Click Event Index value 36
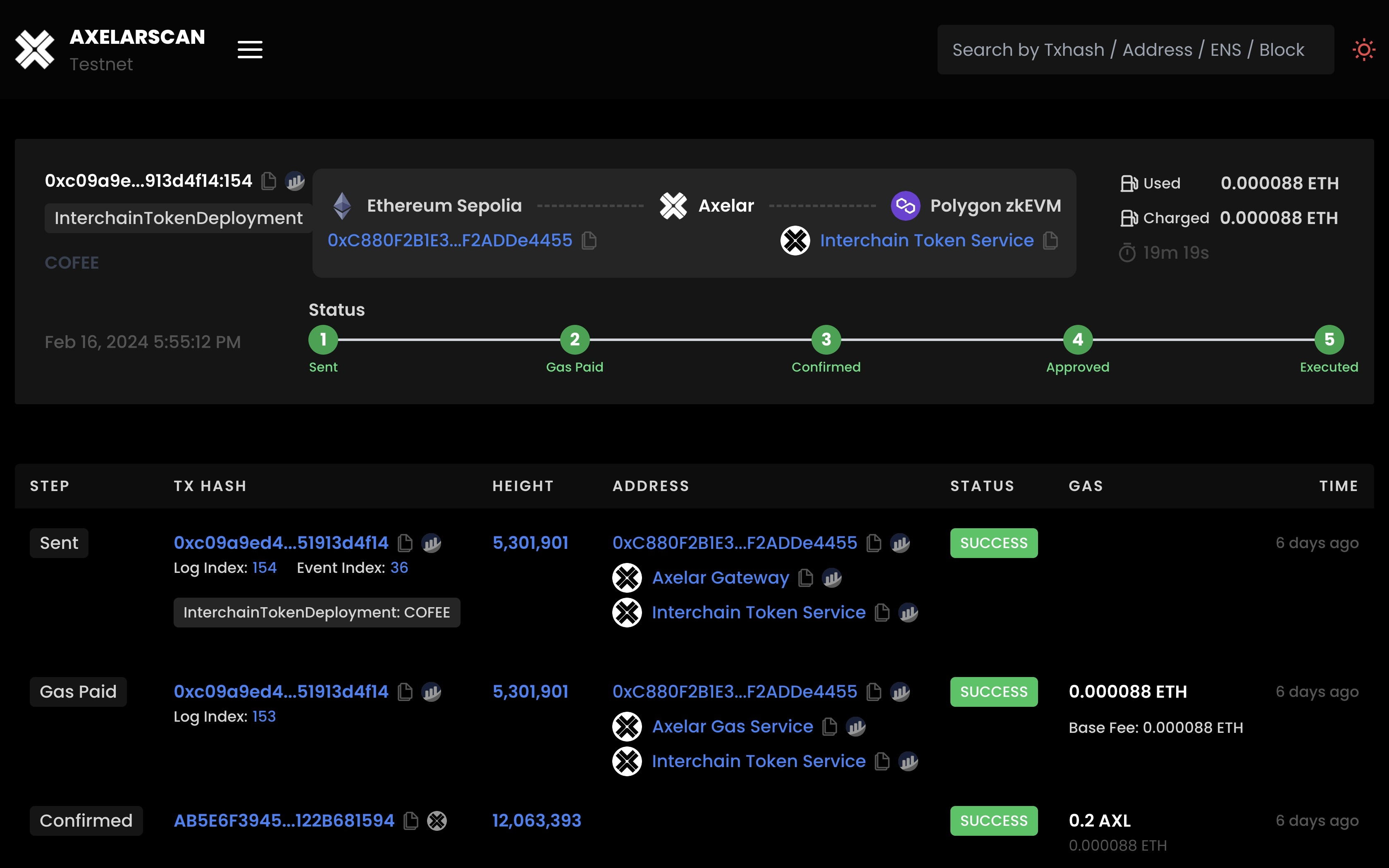This screenshot has height=868, width=1389. [399, 568]
